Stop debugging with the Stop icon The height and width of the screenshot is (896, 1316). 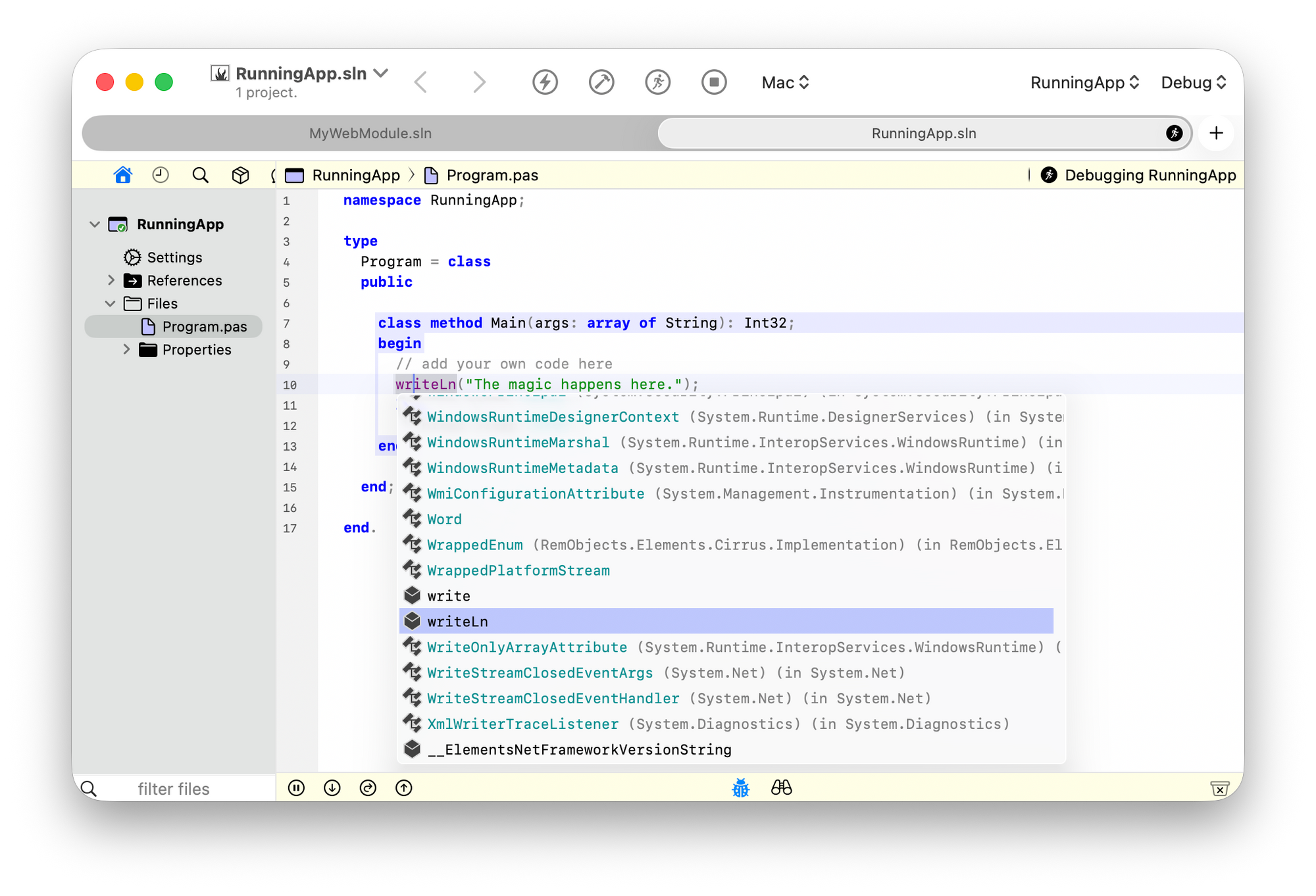tap(714, 82)
